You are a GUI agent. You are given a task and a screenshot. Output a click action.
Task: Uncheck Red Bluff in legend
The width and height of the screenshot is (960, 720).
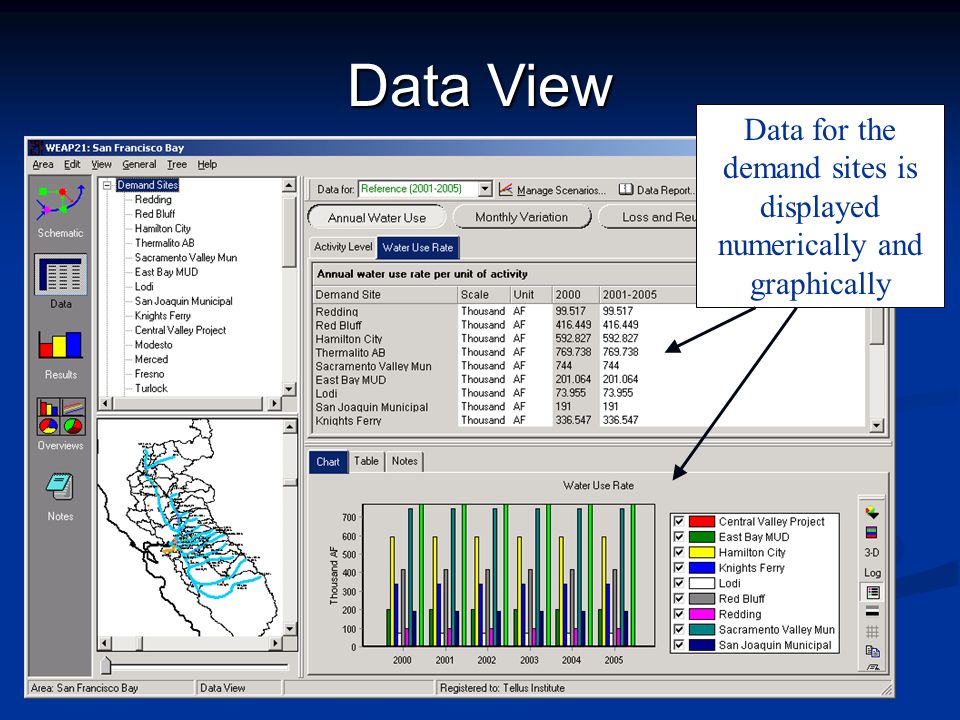point(678,599)
